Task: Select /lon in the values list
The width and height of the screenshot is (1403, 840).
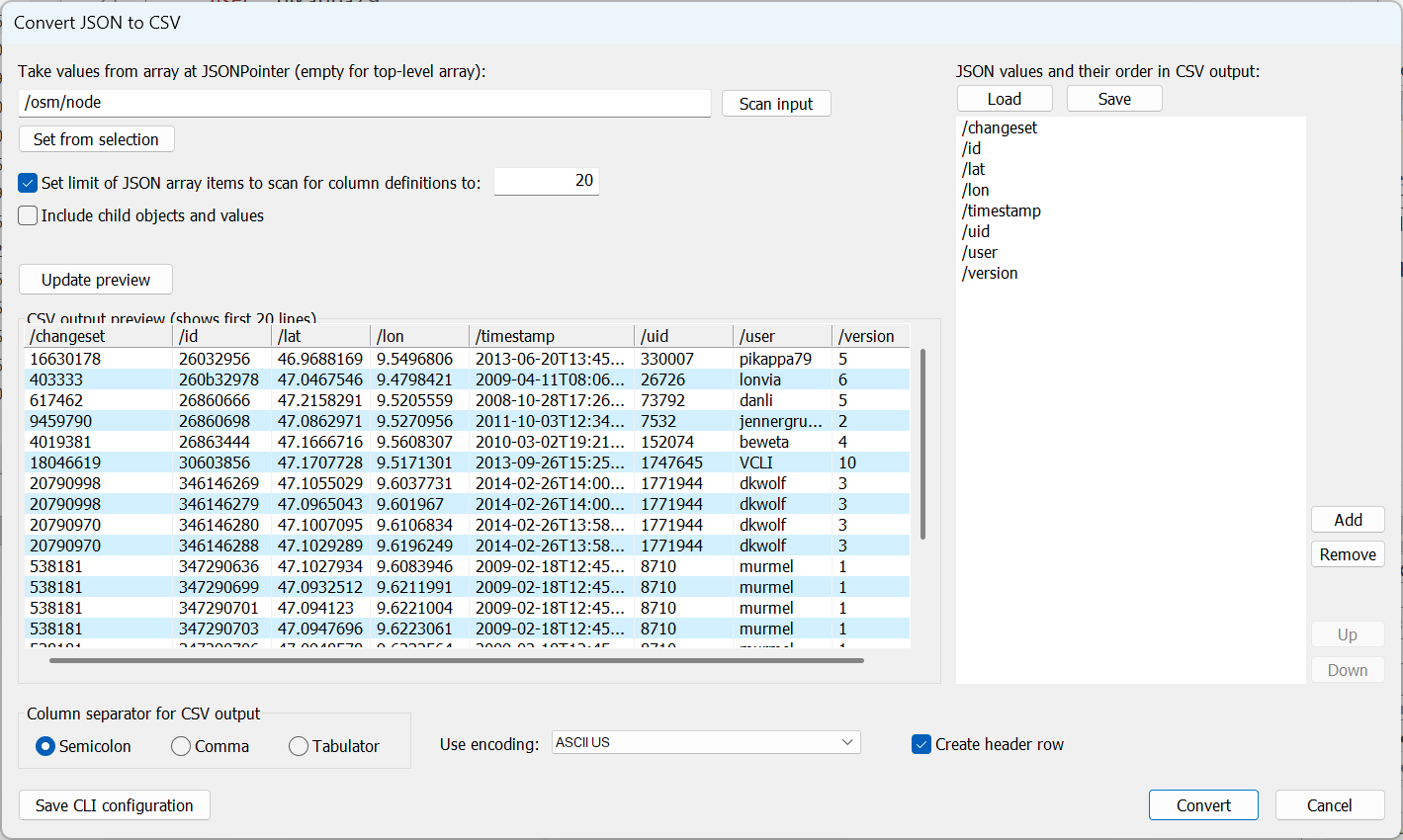Action: [x=976, y=190]
